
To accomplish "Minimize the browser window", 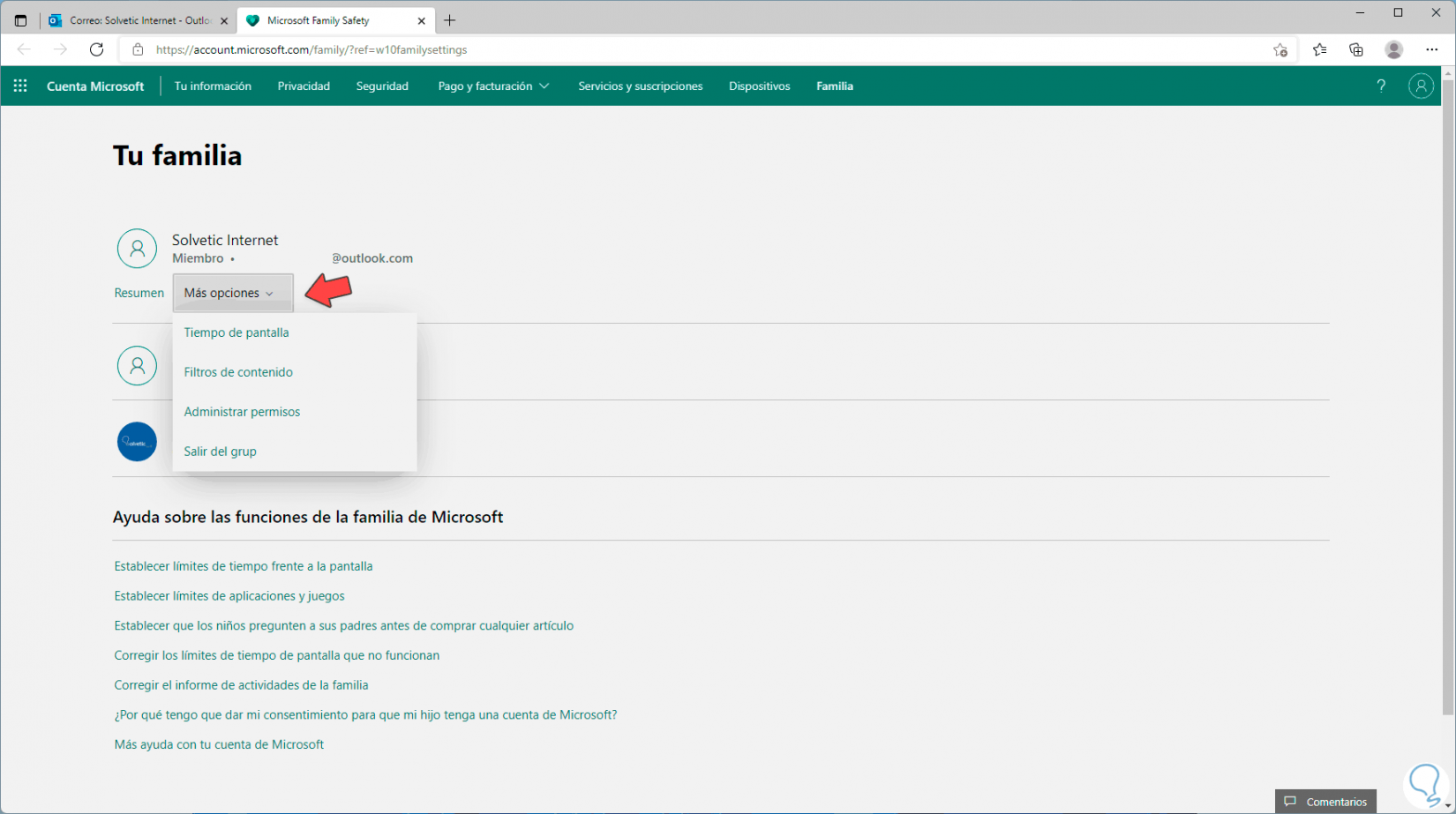I will tap(1360, 12).
